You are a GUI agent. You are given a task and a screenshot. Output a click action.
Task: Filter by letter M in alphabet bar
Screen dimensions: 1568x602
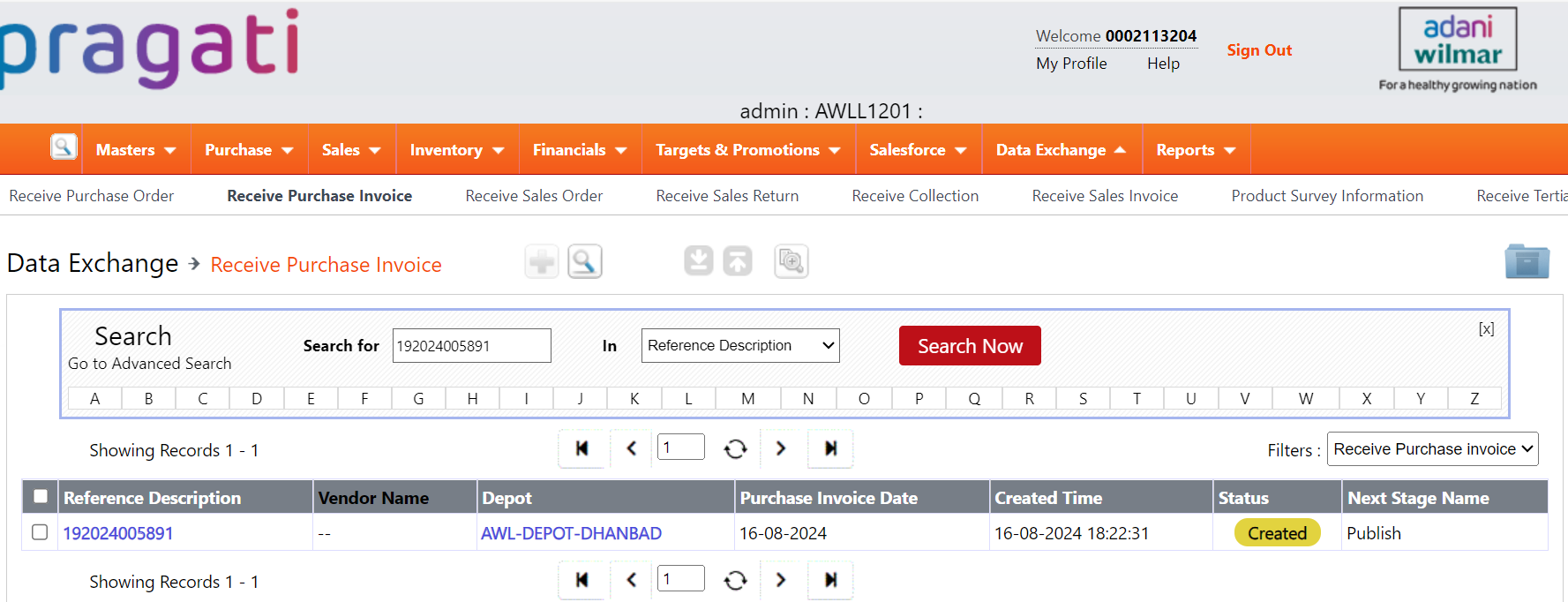(x=747, y=399)
